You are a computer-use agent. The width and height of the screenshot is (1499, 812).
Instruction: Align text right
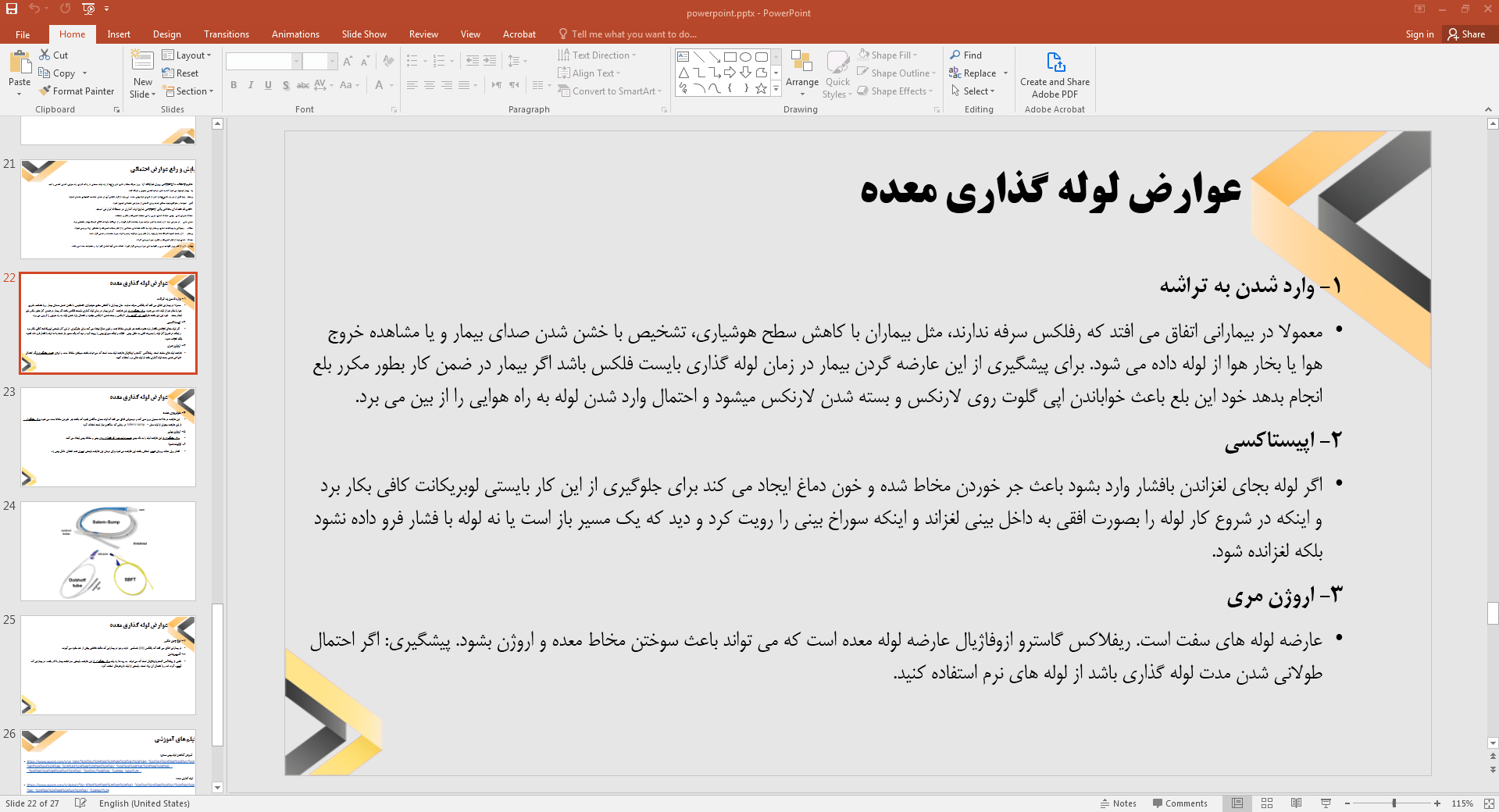pos(447,85)
